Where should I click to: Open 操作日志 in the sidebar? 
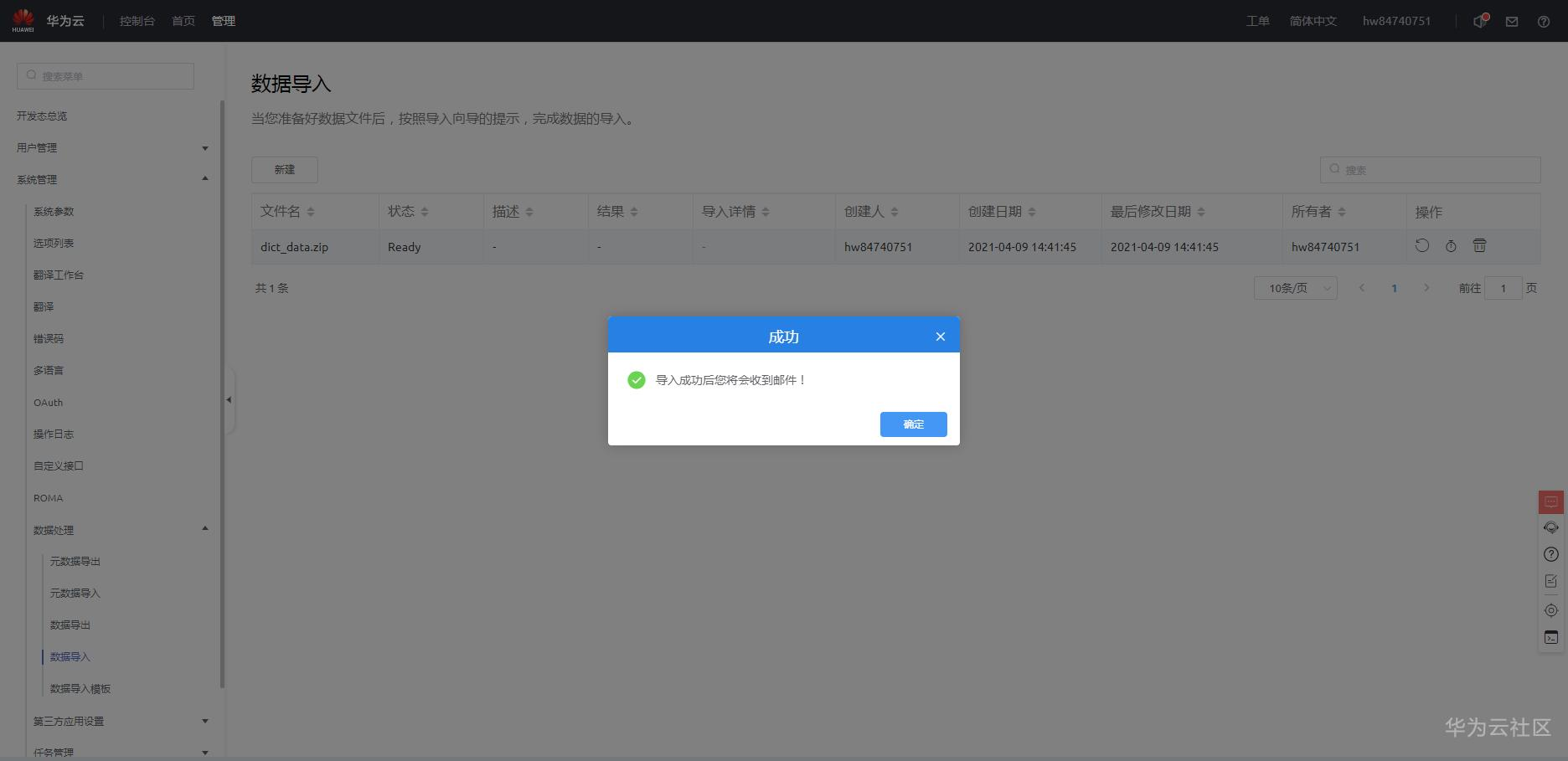point(54,434)
